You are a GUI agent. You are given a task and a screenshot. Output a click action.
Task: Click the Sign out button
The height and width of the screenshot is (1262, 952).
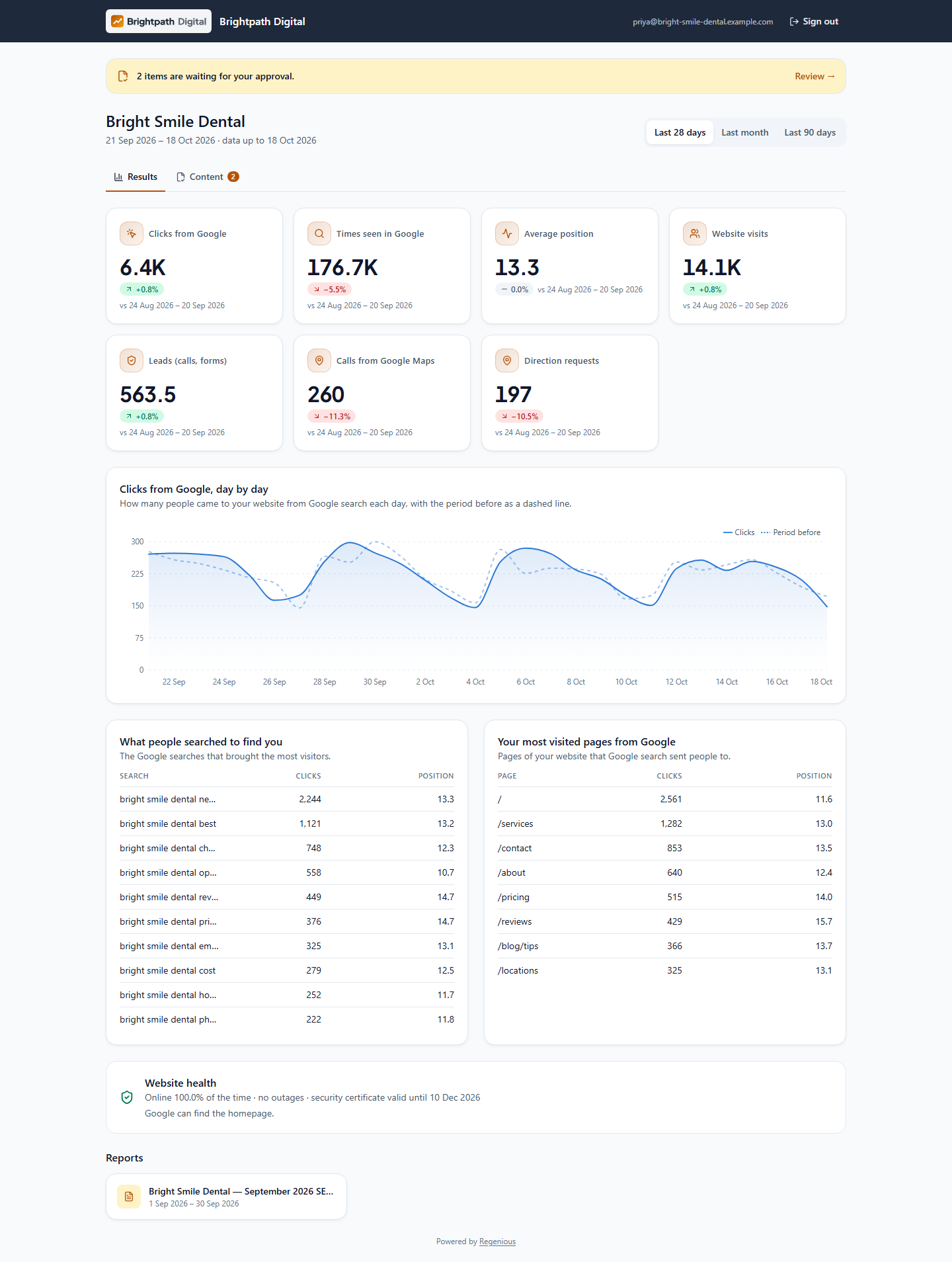(x=814, y=21)
